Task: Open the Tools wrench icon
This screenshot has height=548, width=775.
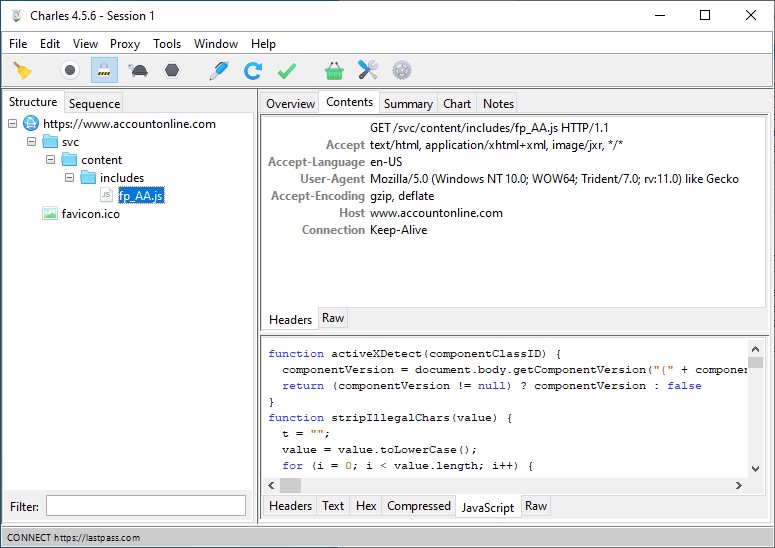Action: tap(368, 70)
